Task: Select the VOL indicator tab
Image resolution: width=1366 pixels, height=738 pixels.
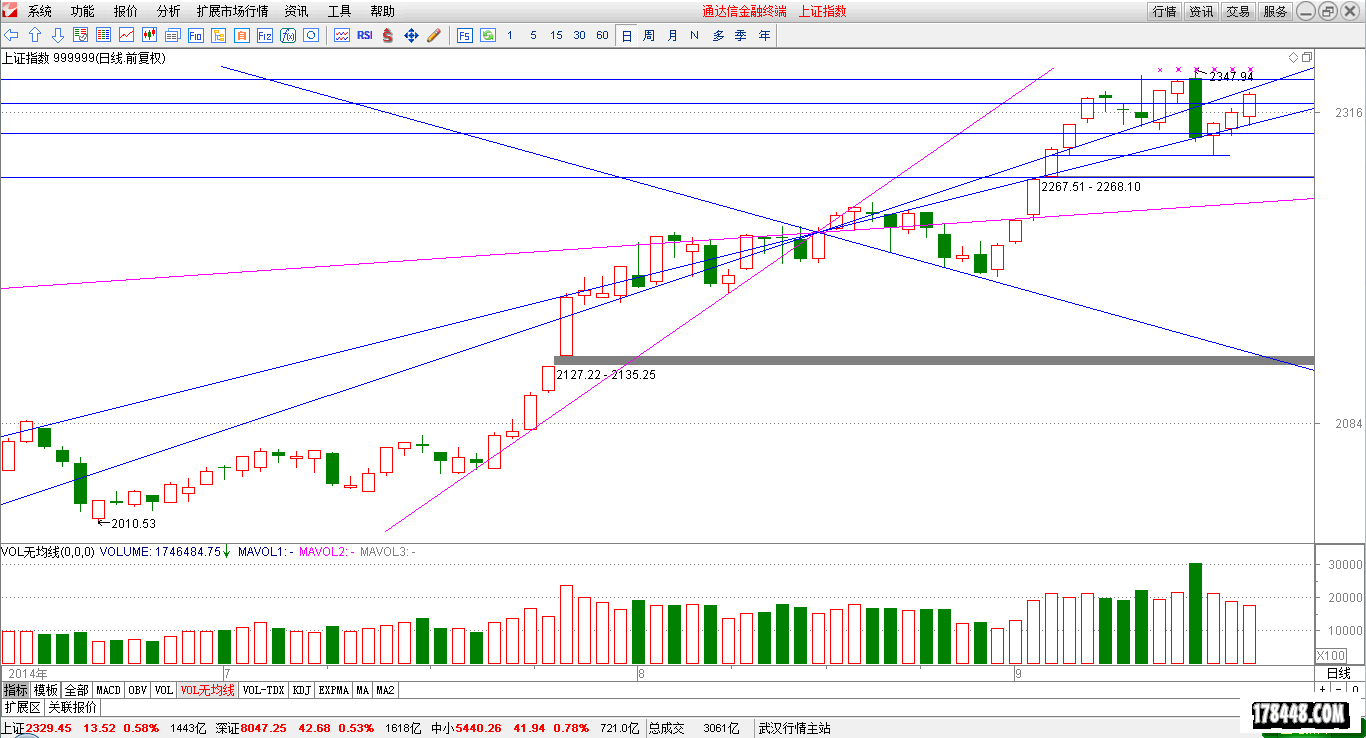Action: [x=164, y=690]
